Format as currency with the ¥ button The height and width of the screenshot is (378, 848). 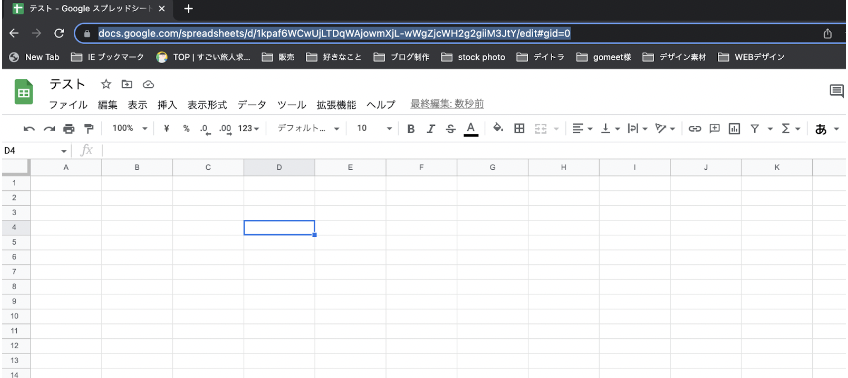[x=167, y=128]
